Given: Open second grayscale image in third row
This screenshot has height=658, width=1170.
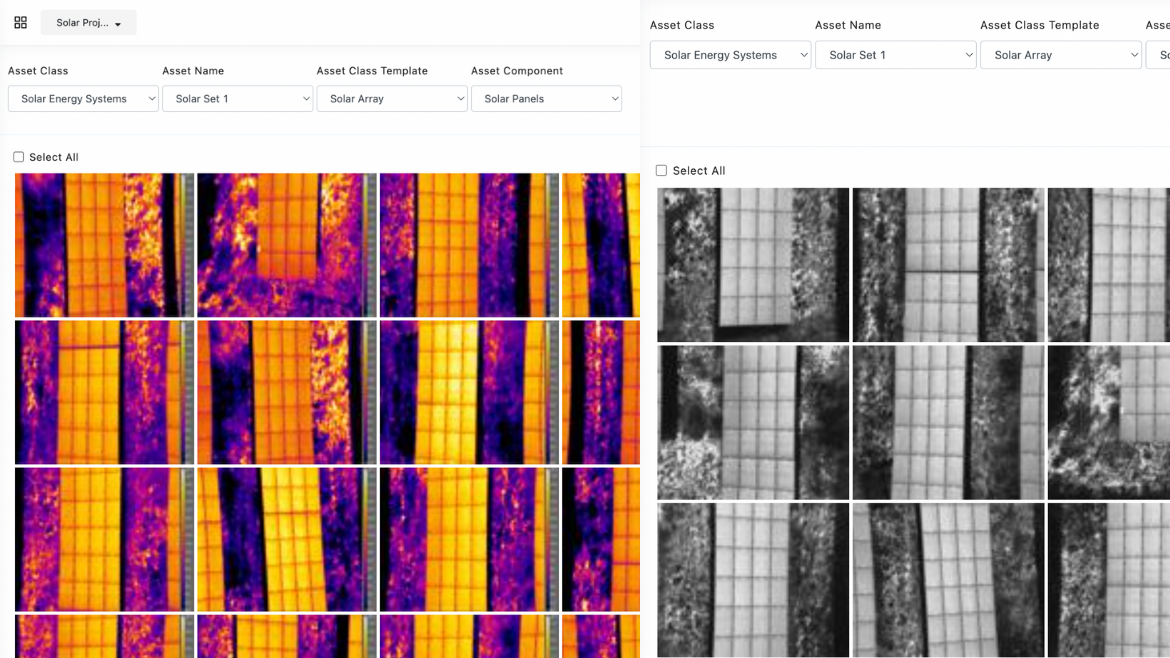Looking at the screenshot, I should [x=948, y=580].
